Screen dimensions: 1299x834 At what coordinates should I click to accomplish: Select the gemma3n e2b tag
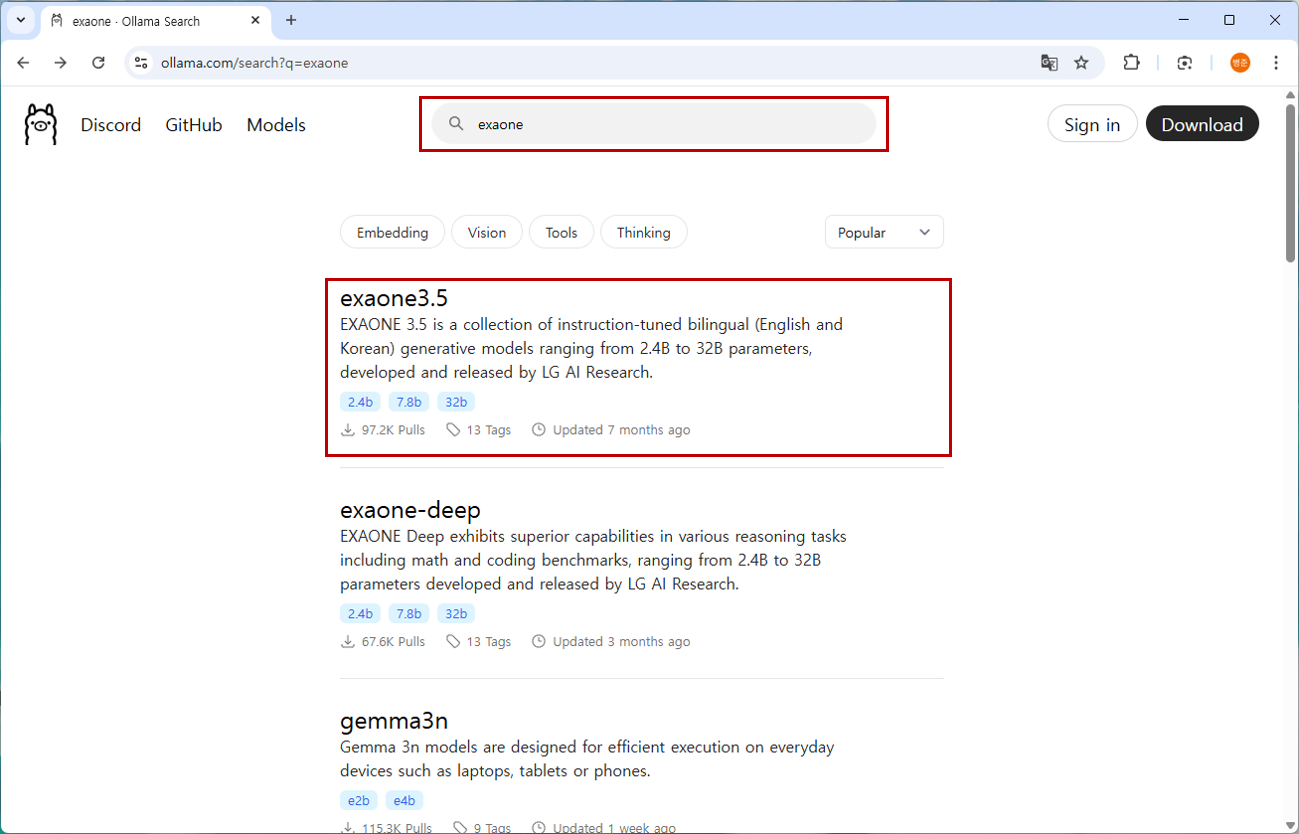358,800
